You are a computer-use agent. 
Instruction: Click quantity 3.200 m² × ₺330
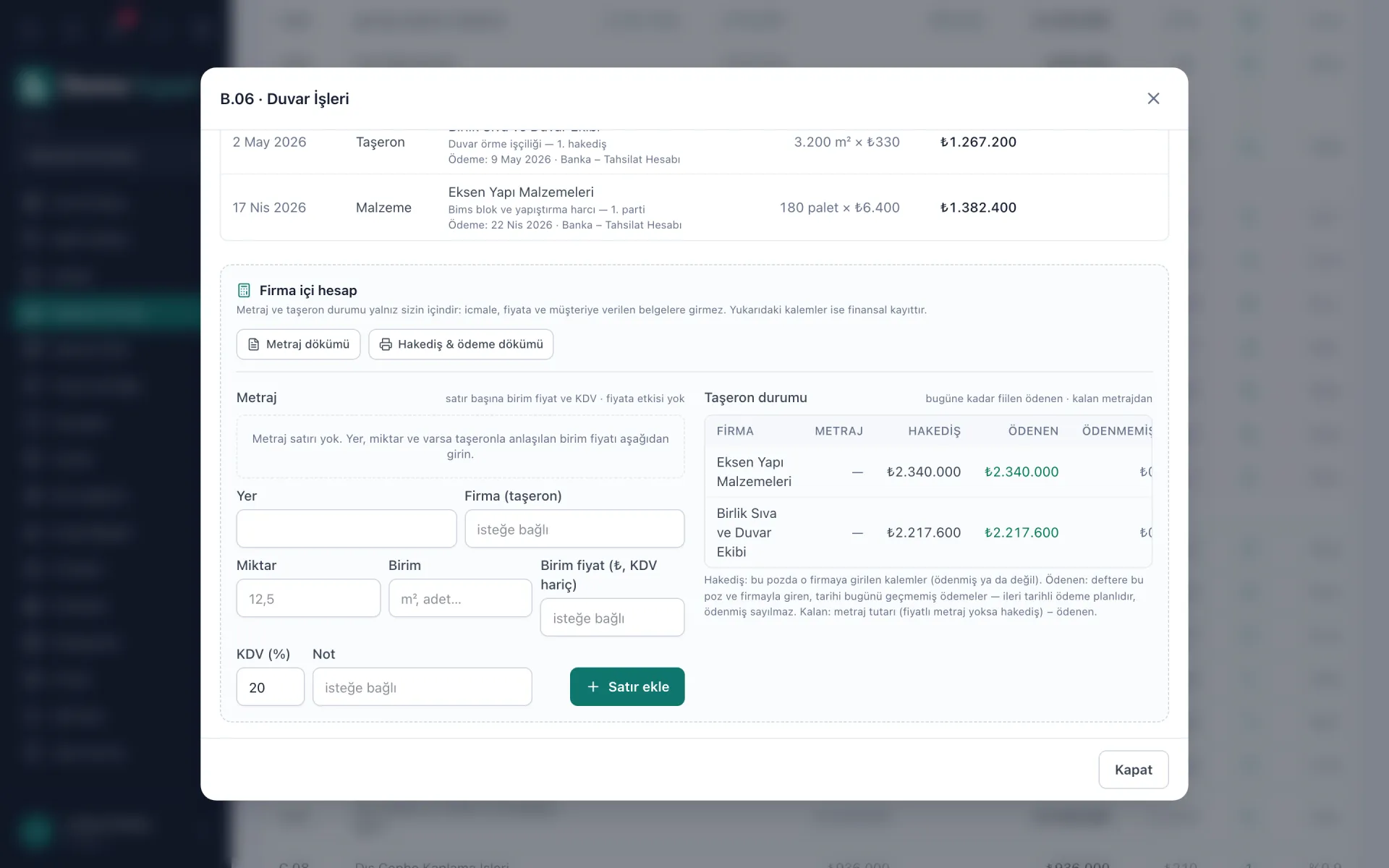point(846,142)
